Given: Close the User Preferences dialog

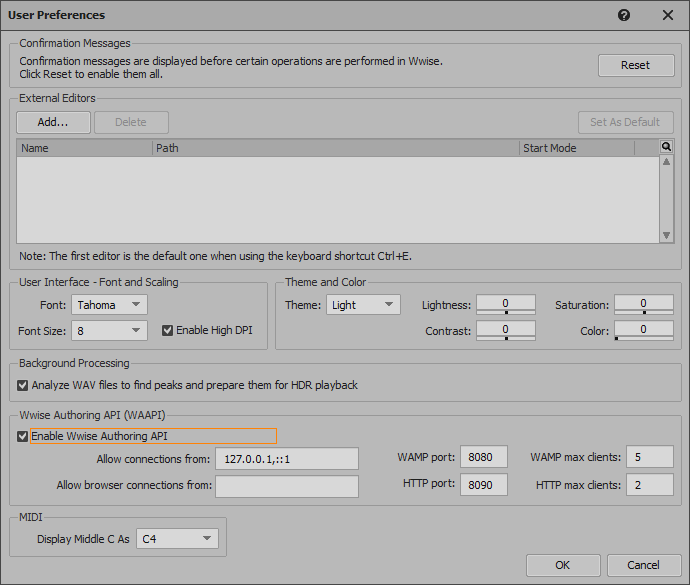Looking at the screenshot, I should [x=667, y=15].
